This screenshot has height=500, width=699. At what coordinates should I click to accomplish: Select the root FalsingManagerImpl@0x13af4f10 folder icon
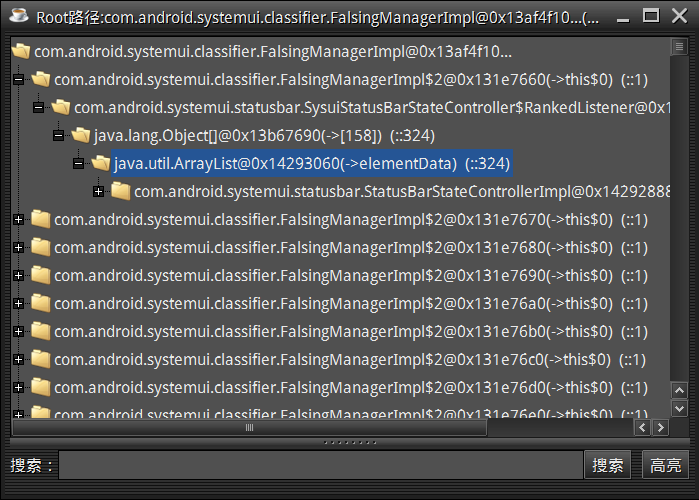tap(21, 51)
